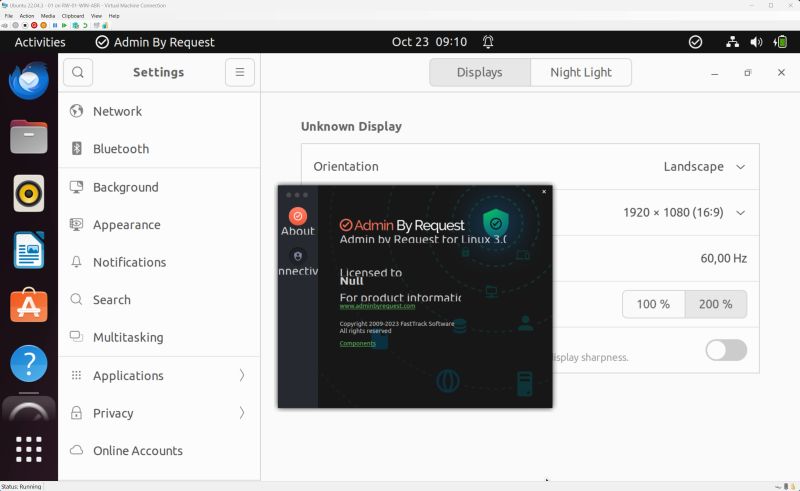The image size is (800, 491).
Task: Open Thunderbird mail from the dock
Action: pyautogui.click(x=29, y=80)
